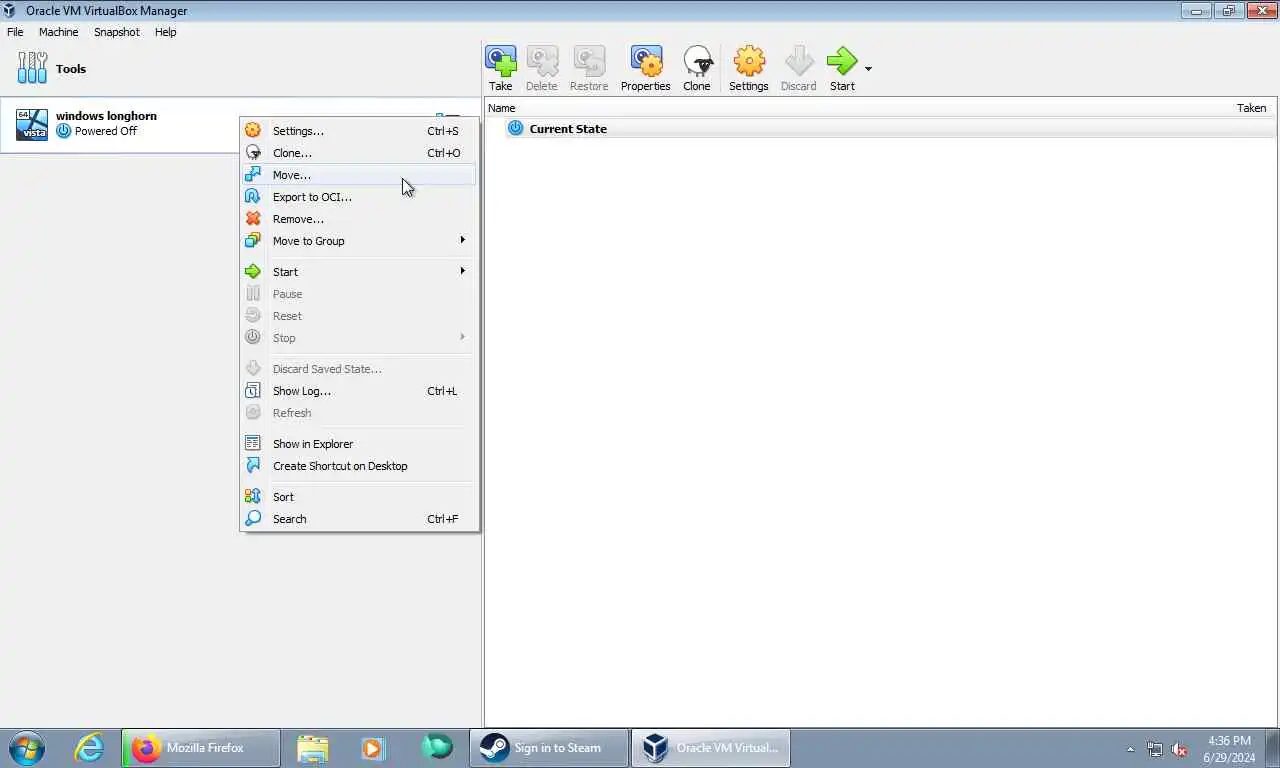Choose Search from the context menu

click(x=359, y=519)
